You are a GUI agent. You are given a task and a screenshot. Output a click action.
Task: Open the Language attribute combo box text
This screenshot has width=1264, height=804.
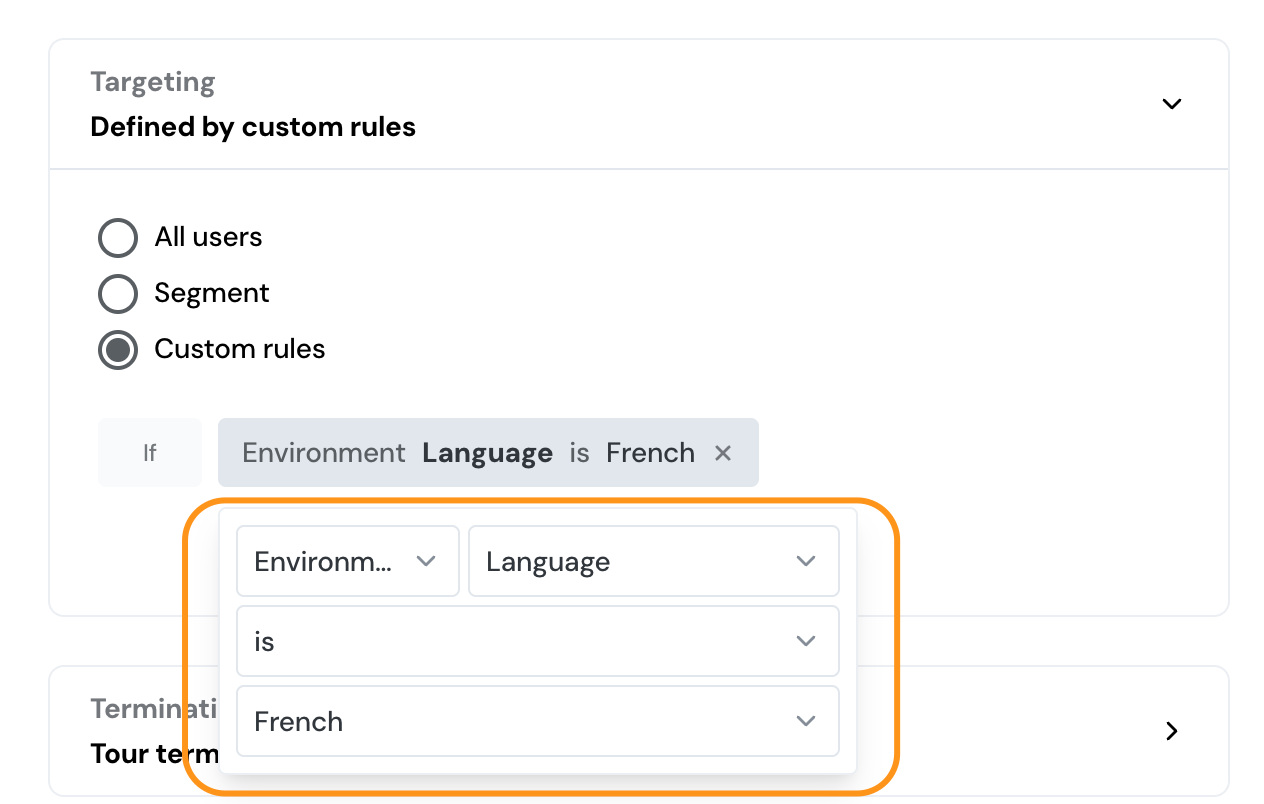tap(548, 562)
